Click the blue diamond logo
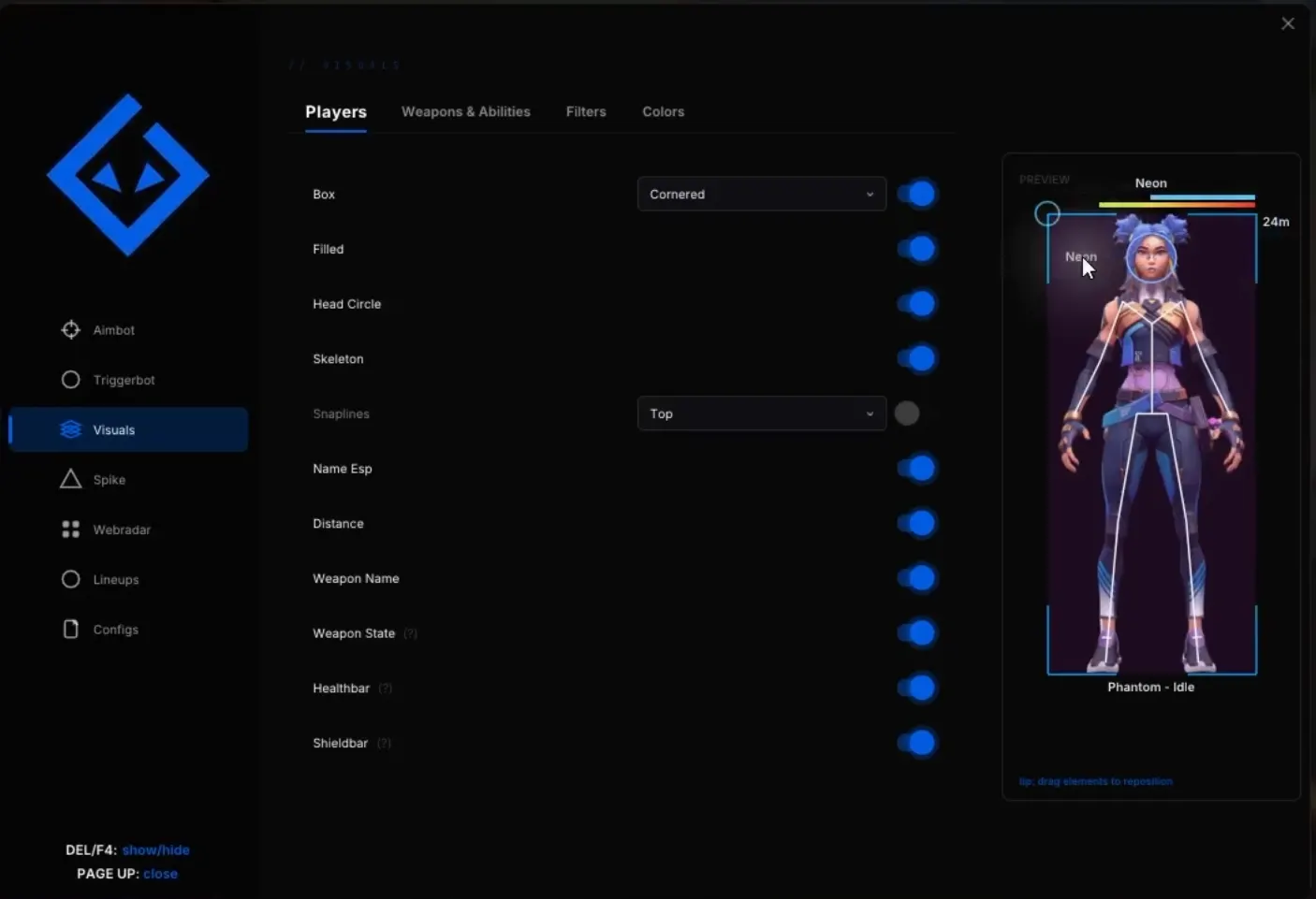Screen dimensions: 1316x899 tap(128, 175)
